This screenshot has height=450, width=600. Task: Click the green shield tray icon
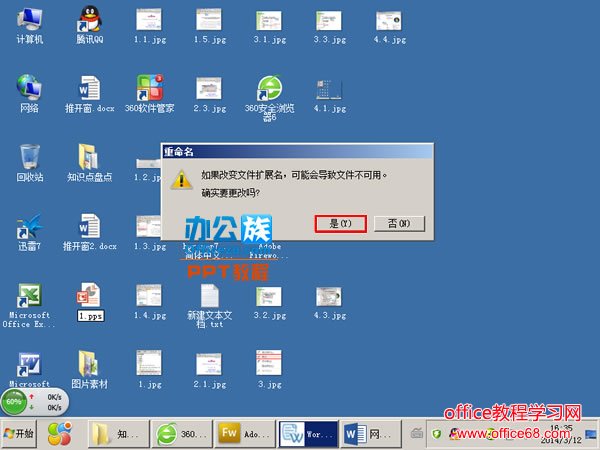pos(437,434)
